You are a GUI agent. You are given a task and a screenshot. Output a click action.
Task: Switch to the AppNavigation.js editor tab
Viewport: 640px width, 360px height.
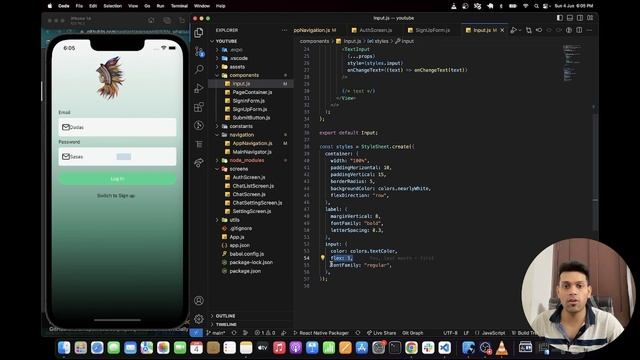tap(315, 30)
